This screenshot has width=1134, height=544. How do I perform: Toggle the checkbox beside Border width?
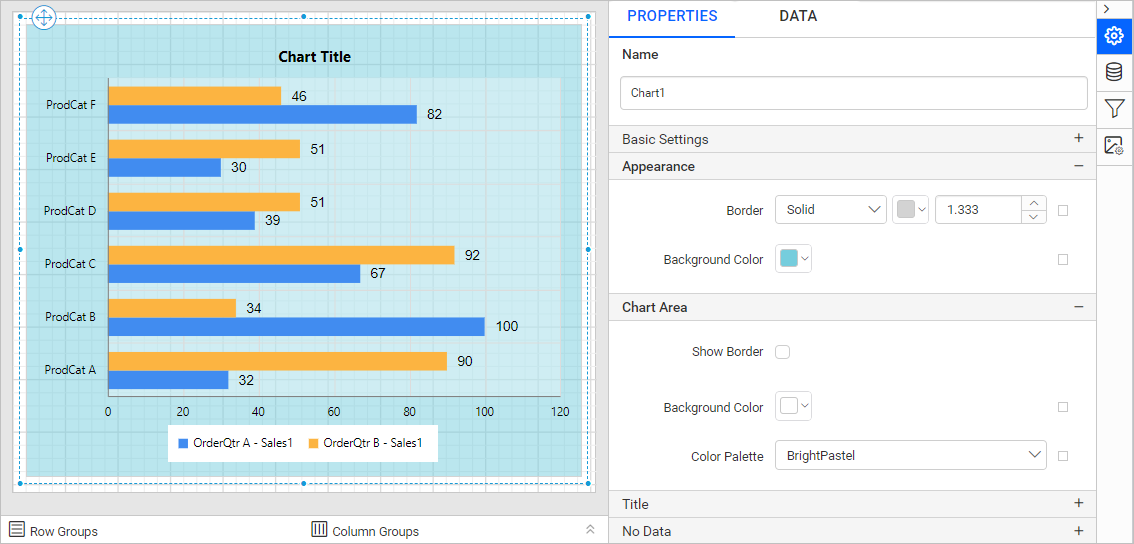coord(1063,210)
